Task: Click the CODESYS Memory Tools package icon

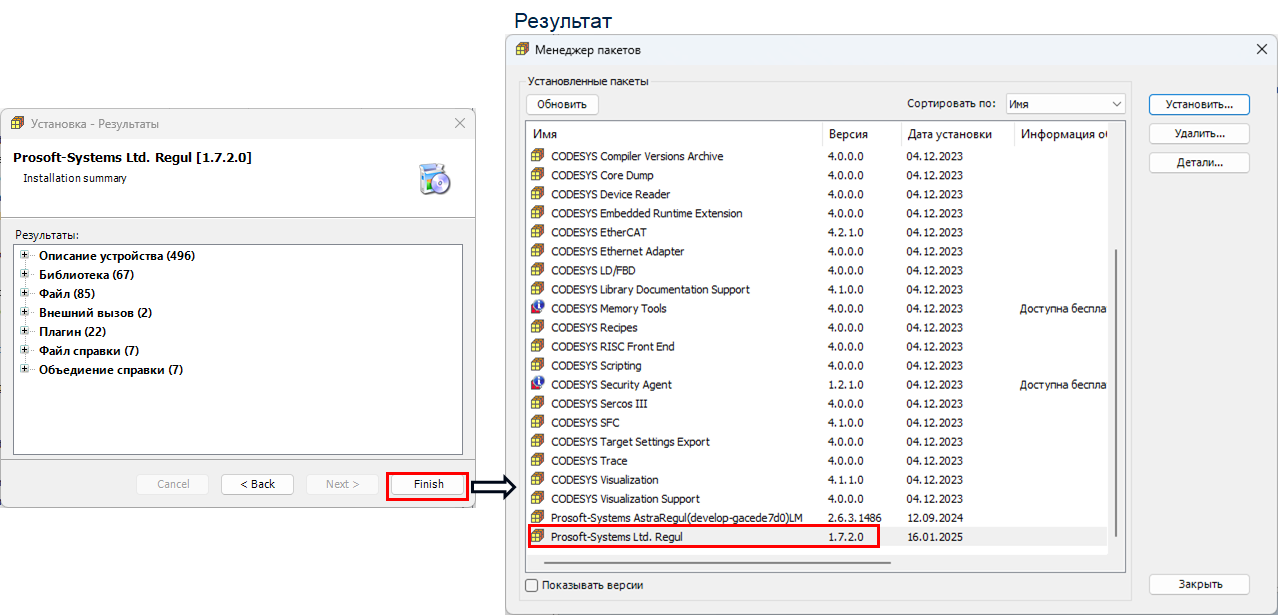Action: click(538, 308)
